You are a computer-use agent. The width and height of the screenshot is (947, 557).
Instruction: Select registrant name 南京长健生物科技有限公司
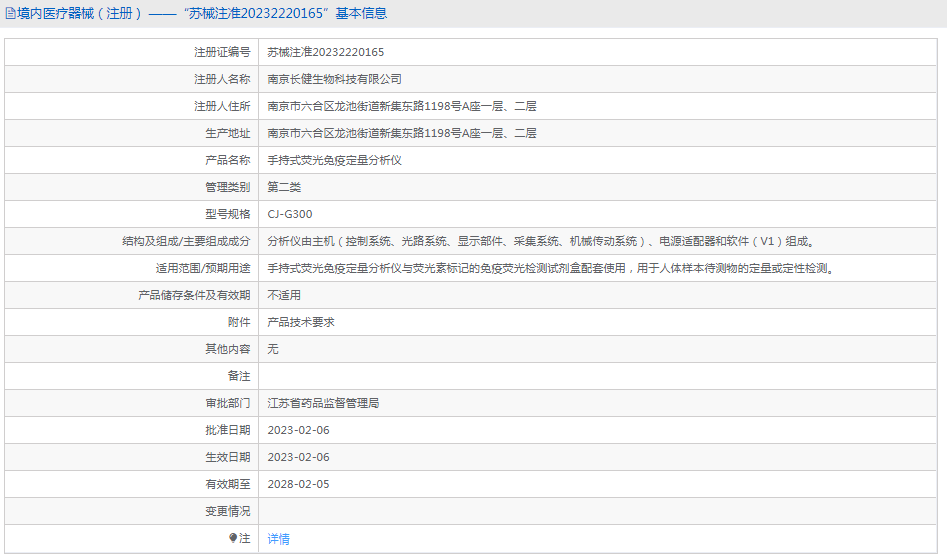(335, 79)
